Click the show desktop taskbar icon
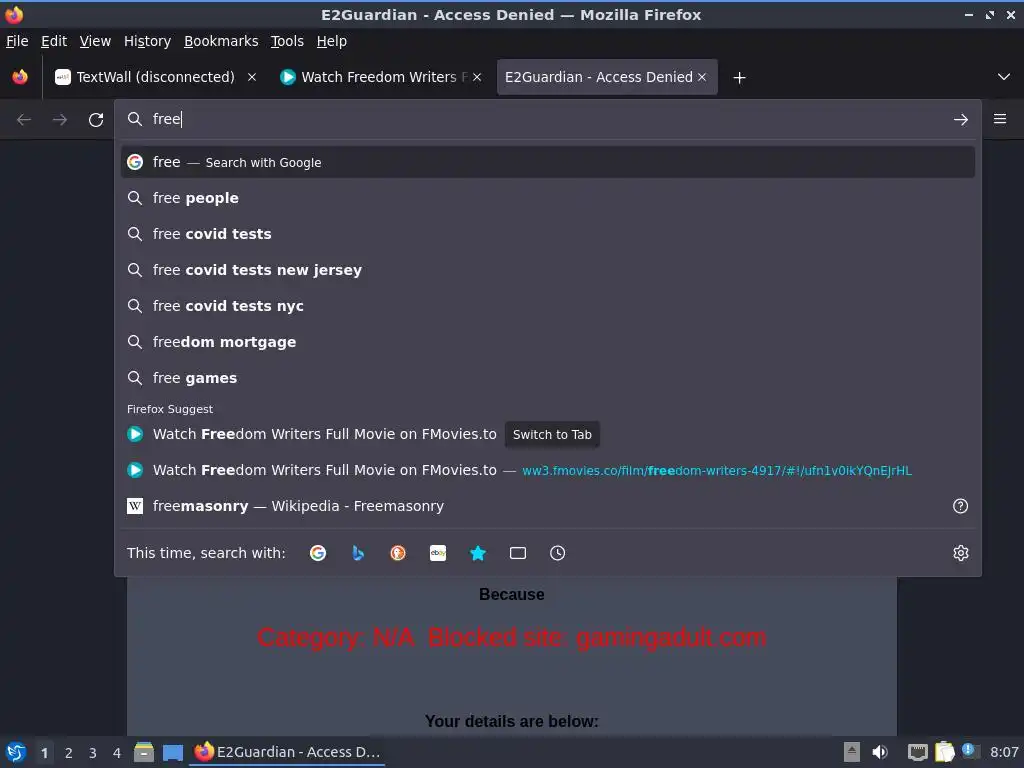The width and height of the screenshot is (1024, 768). point(173,752)
